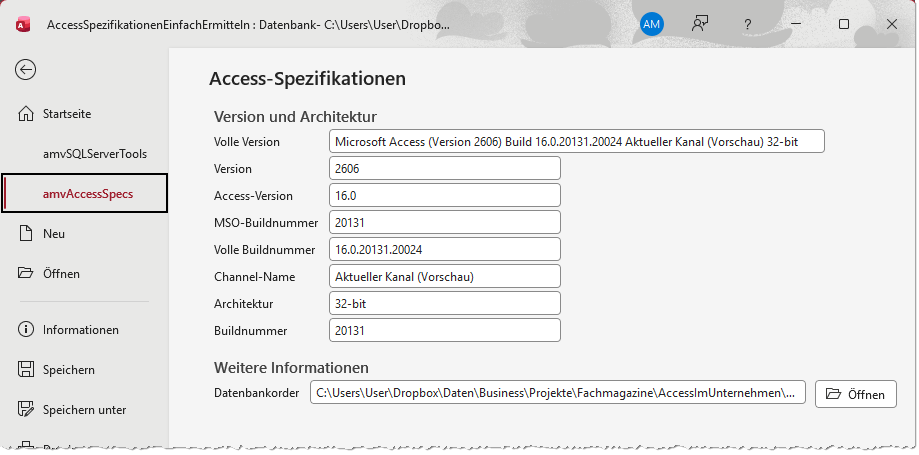Viewport: 919px width, 455px height.
Task: Click the Access-Spezifikationen heading
Action: (x=307, y=79)
